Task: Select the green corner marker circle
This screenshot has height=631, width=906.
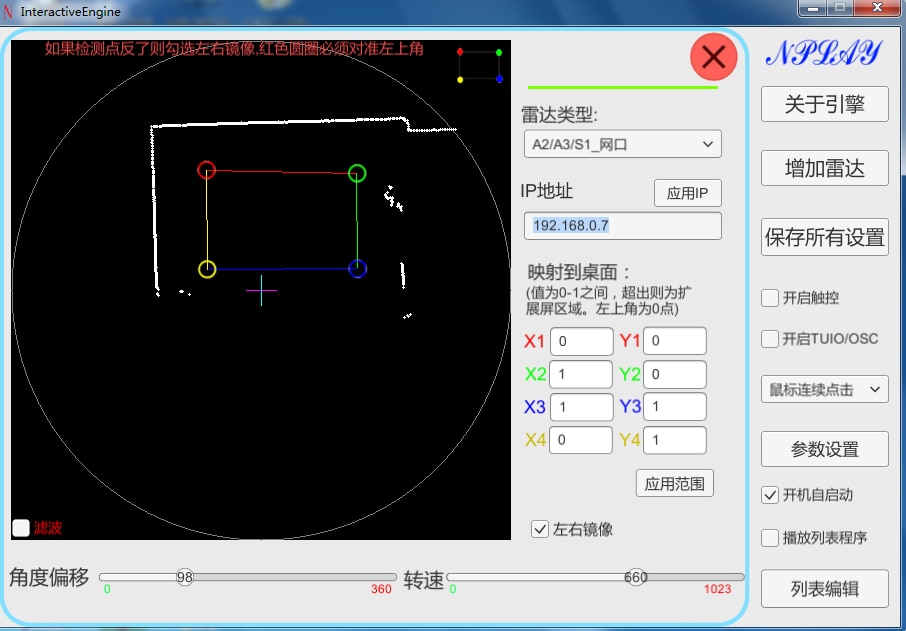Action: 357,173
